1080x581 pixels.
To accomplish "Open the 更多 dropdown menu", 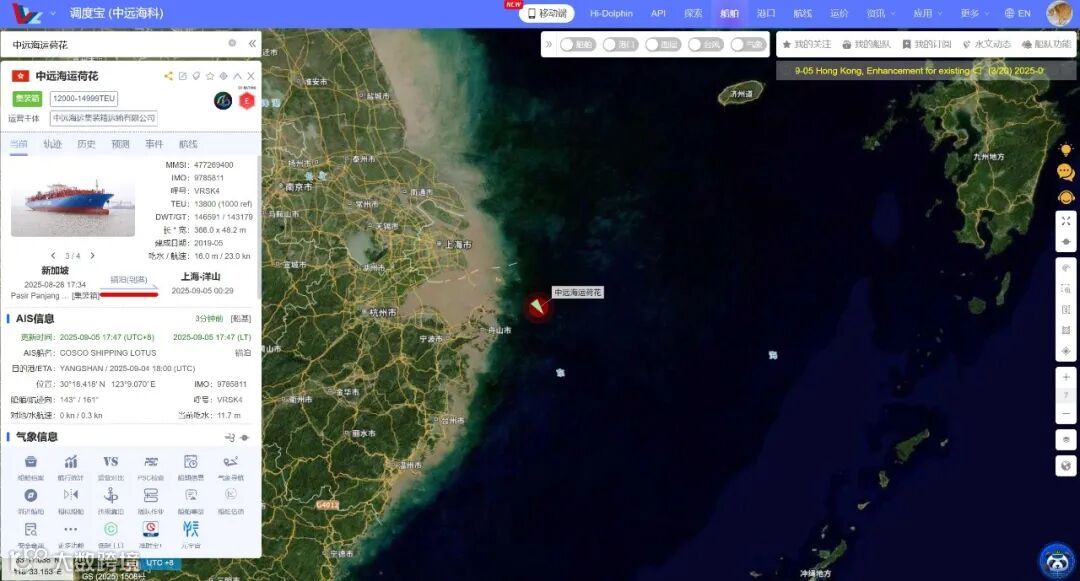I will pos(974,13).
